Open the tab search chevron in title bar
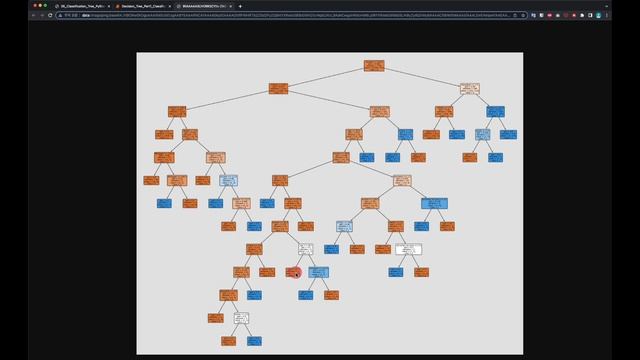Viewport: 640px width, 360px height. 607,6
